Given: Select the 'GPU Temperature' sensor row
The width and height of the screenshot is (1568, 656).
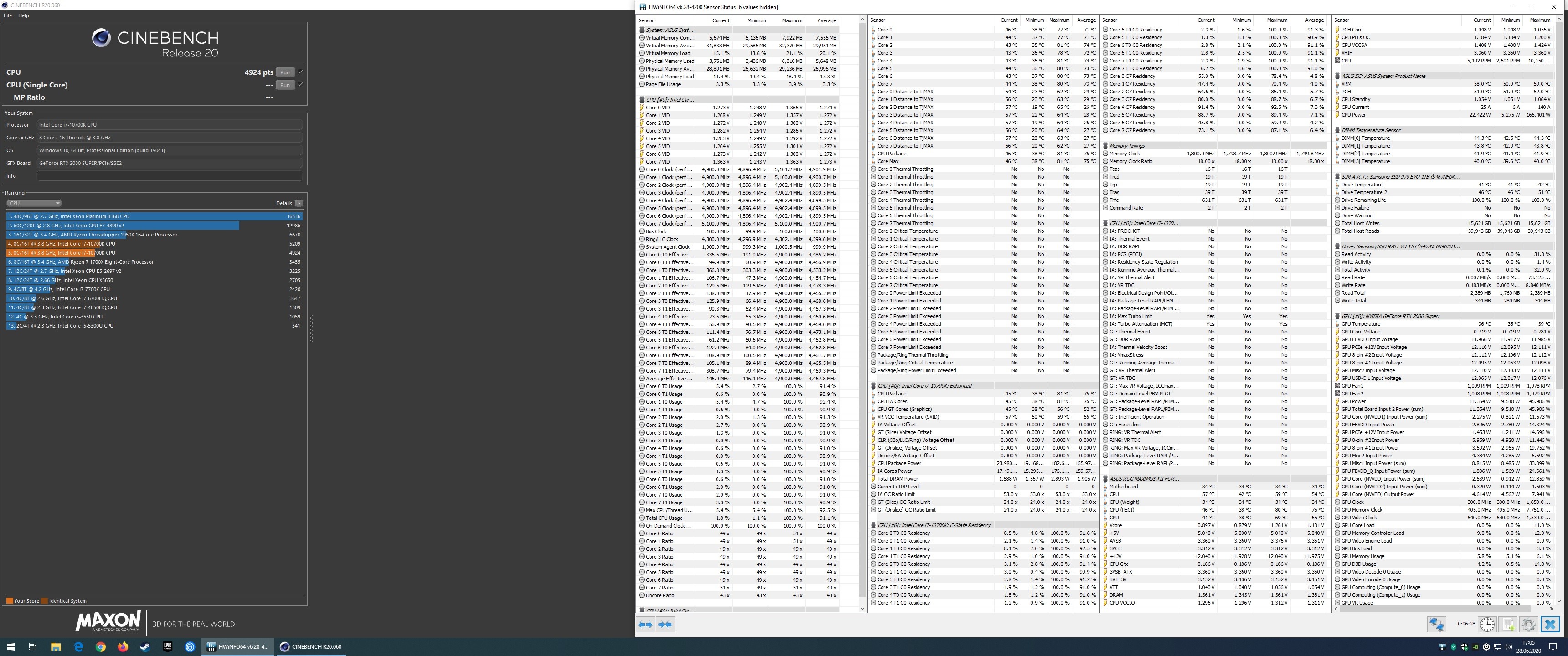Looking at the screenshot, I should [x=1444, y=324].
